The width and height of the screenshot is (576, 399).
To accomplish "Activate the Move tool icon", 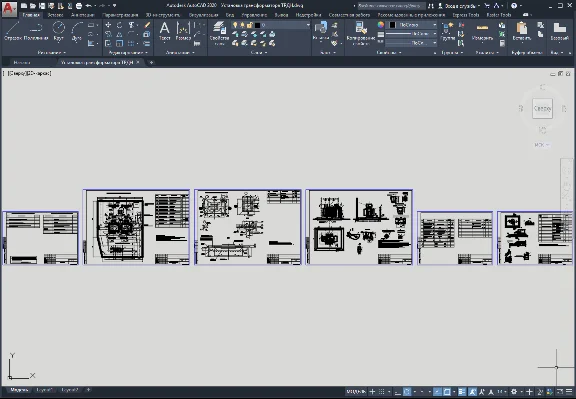I will pyautogui.click(x=108, y=25).
